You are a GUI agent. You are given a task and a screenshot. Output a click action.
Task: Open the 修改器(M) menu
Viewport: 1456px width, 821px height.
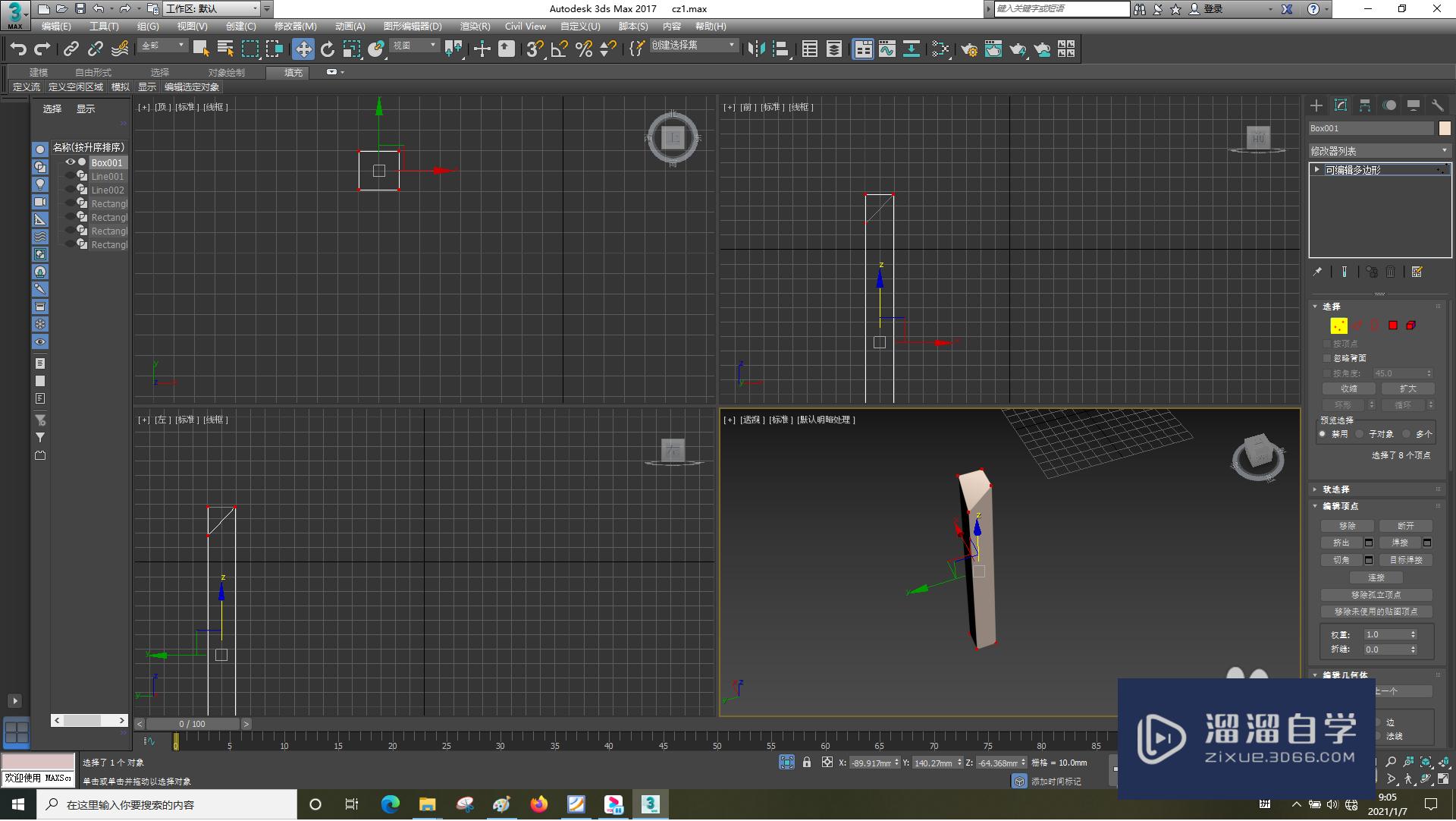pos(295,27)
